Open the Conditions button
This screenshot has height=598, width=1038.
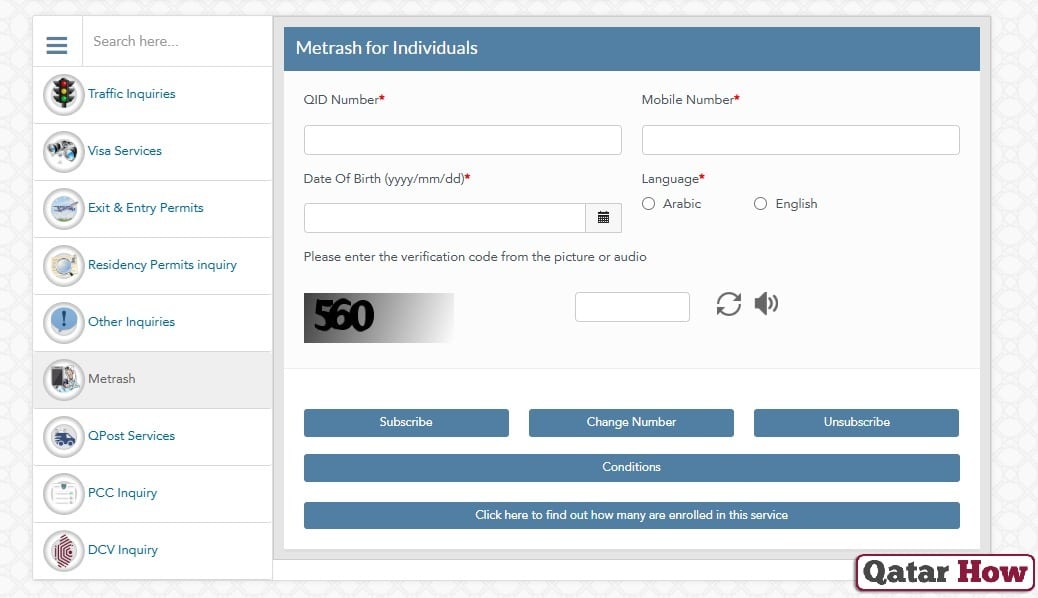632,468
